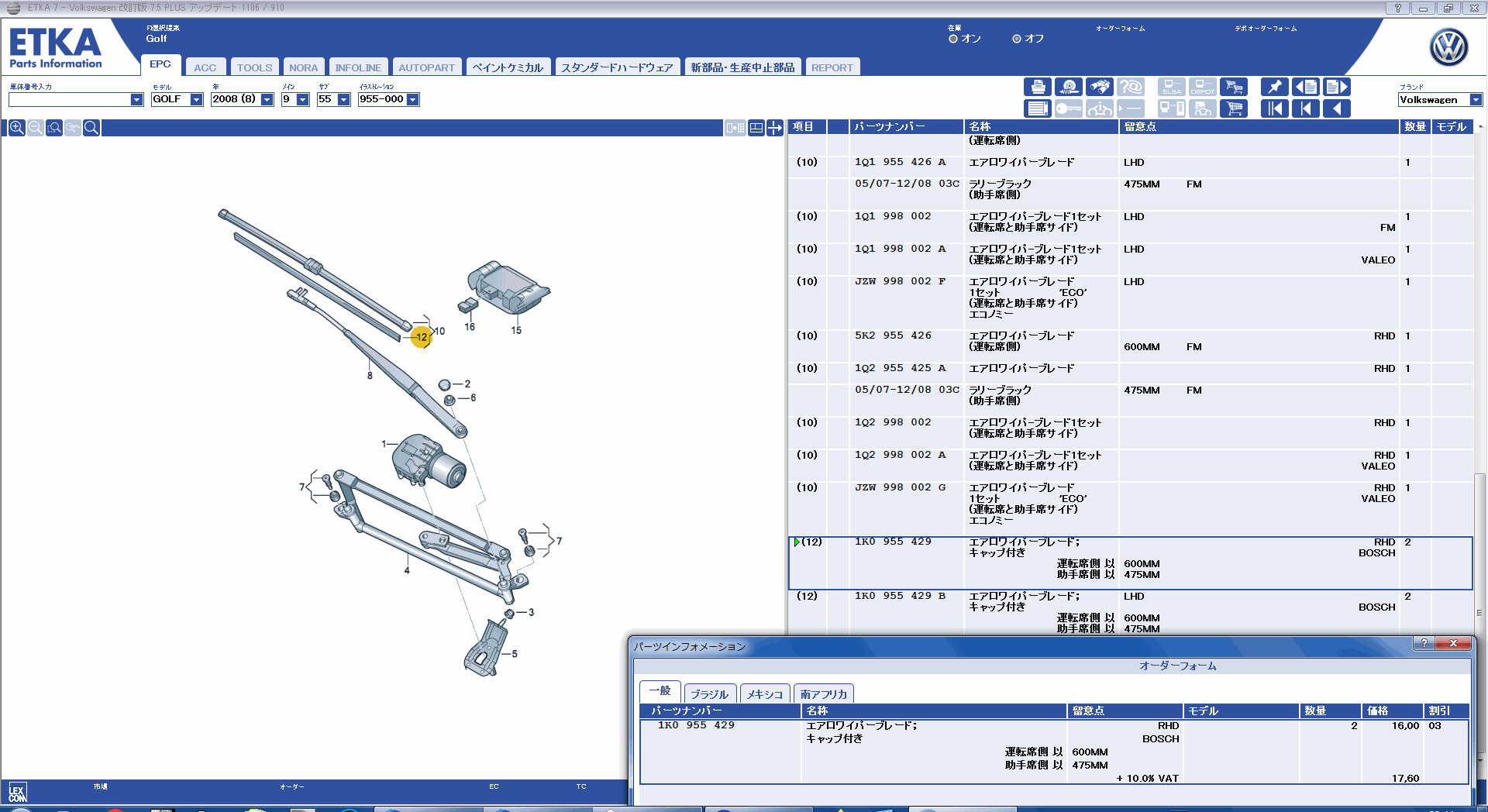Click the デポオーダーフォーム header link

pos(1266,29)
